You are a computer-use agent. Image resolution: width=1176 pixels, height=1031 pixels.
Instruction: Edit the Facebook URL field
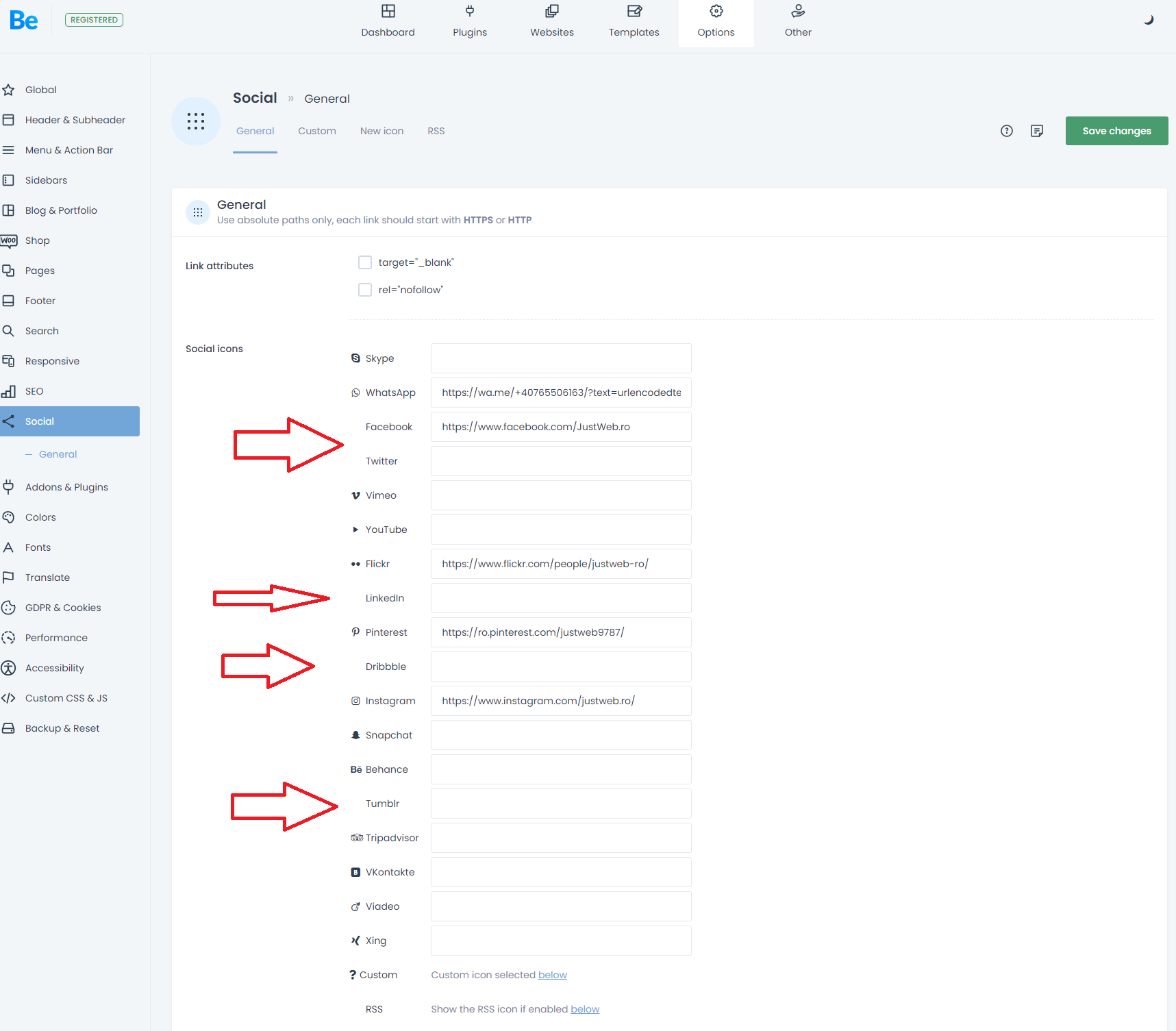(x=561, y=427)
